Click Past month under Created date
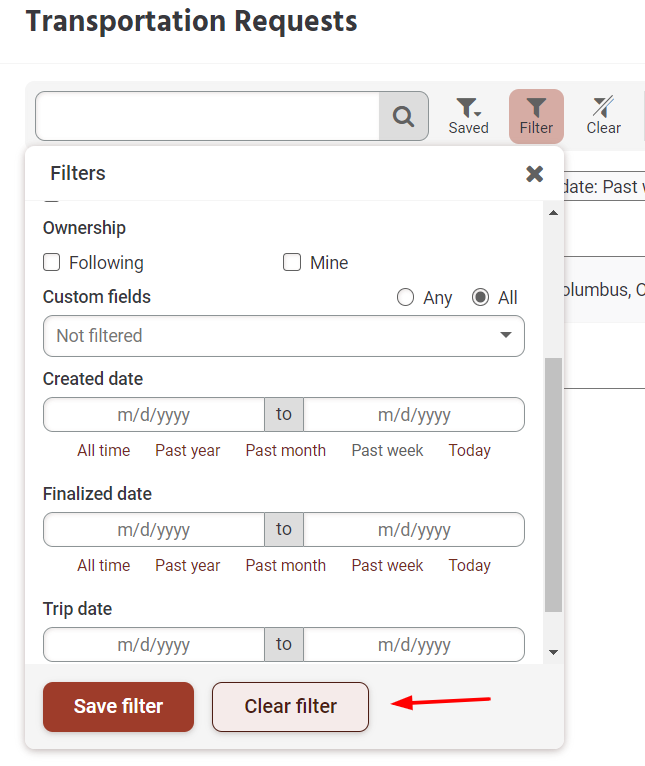The width and height of the screenshot is (645, 766). (285, 451)
